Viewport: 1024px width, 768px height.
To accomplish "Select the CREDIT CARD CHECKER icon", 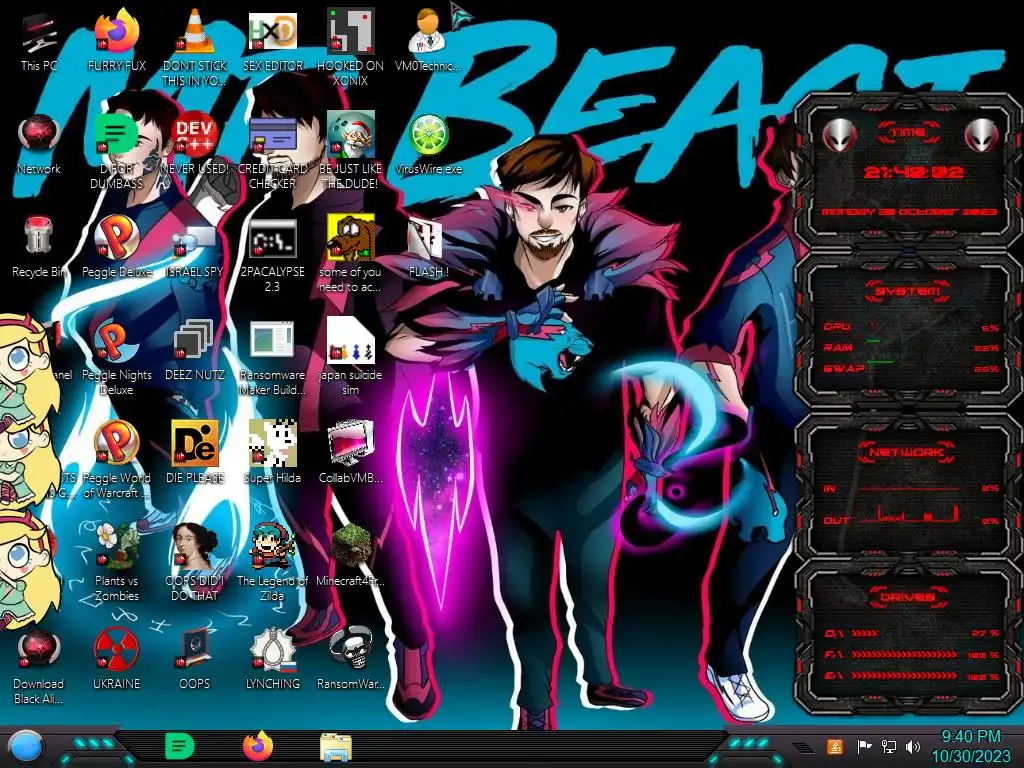I will (x=273, y=152).
